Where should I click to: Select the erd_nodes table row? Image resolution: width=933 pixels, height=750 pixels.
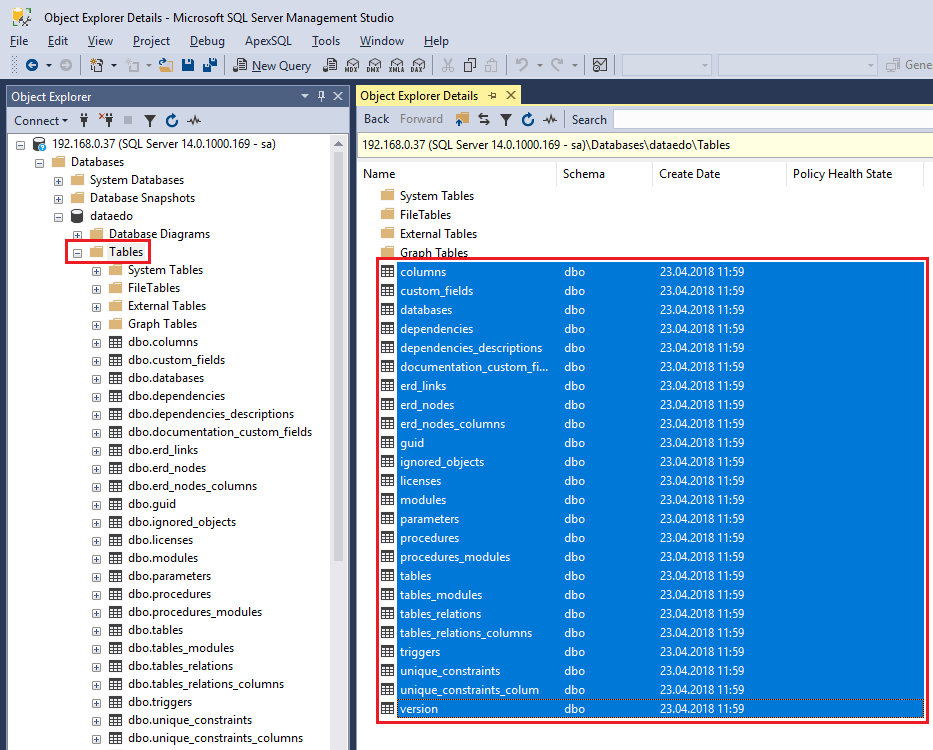pos(427,405)
